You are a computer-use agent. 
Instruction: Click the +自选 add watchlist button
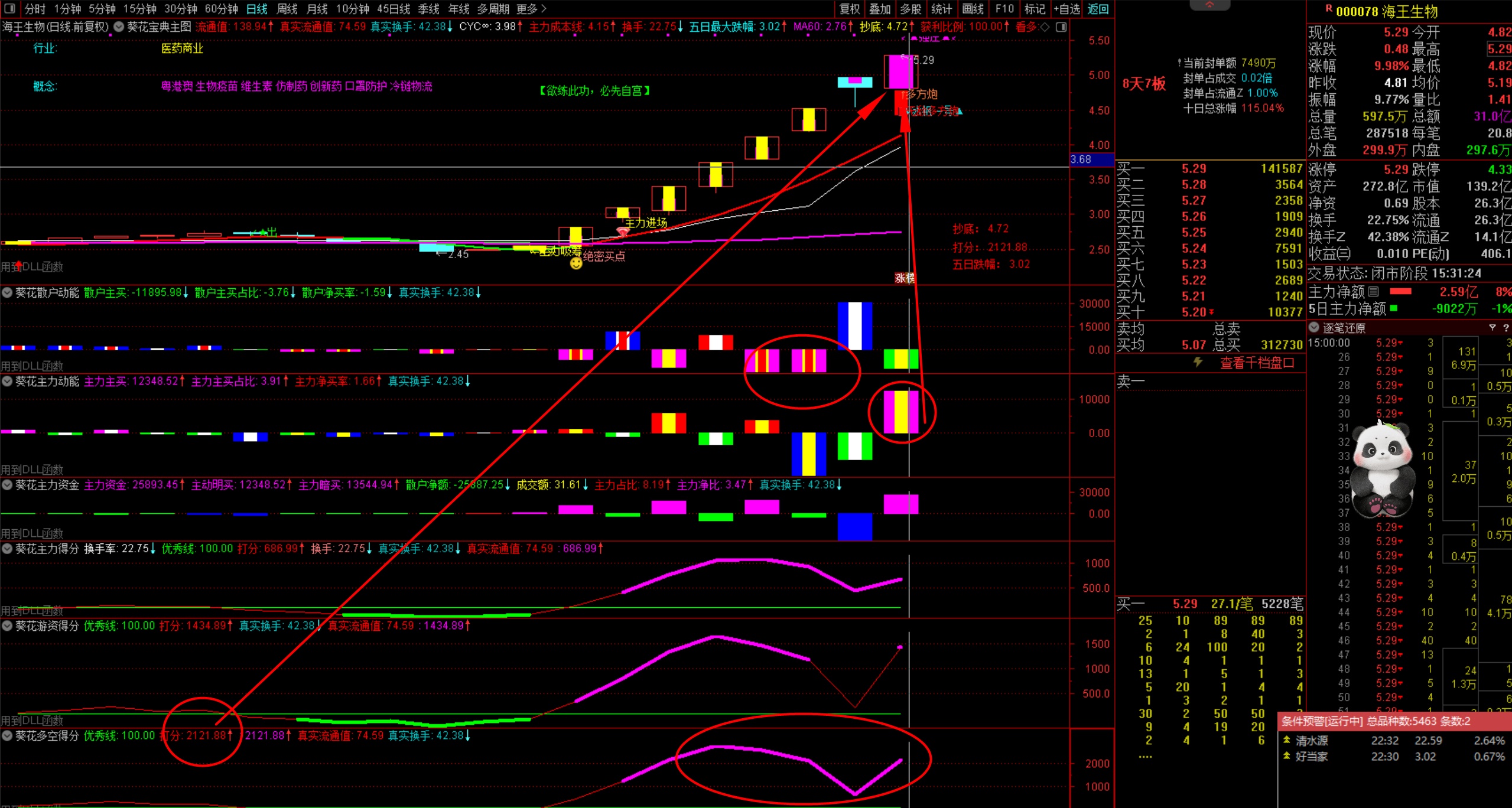pyautogui.click(x=1066, y=9)
